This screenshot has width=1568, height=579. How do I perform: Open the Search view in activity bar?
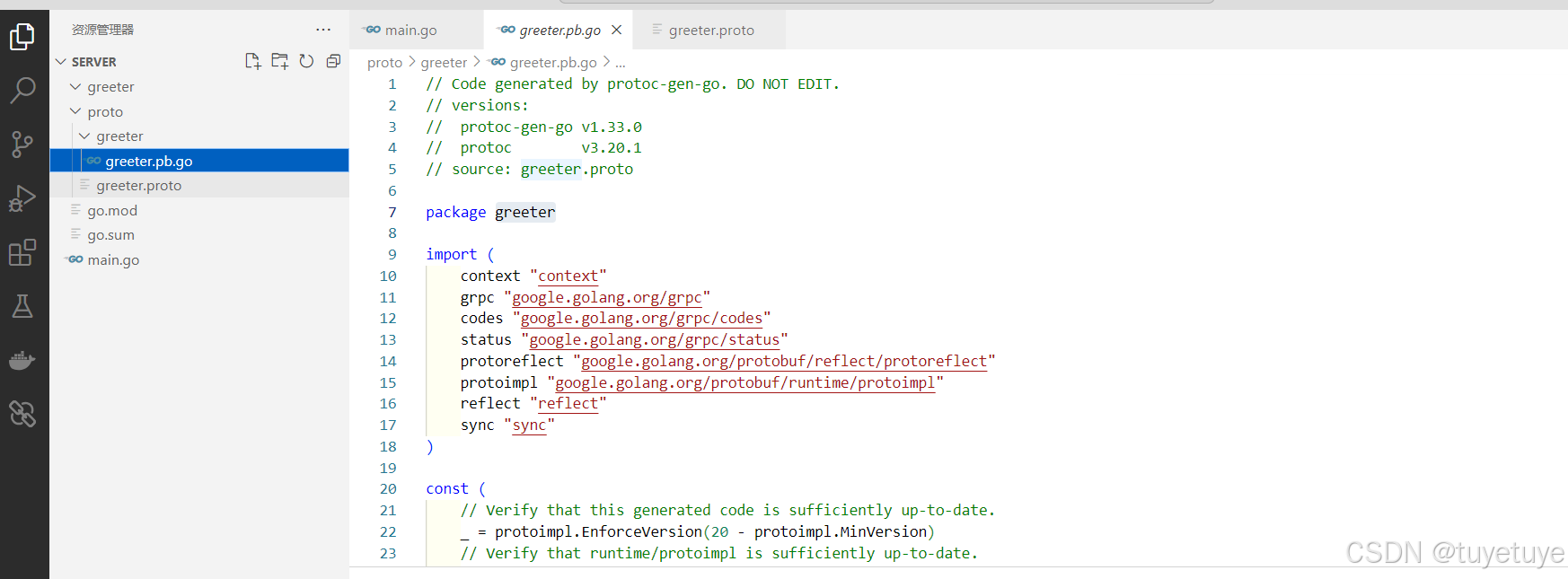[x=22, y=90]
